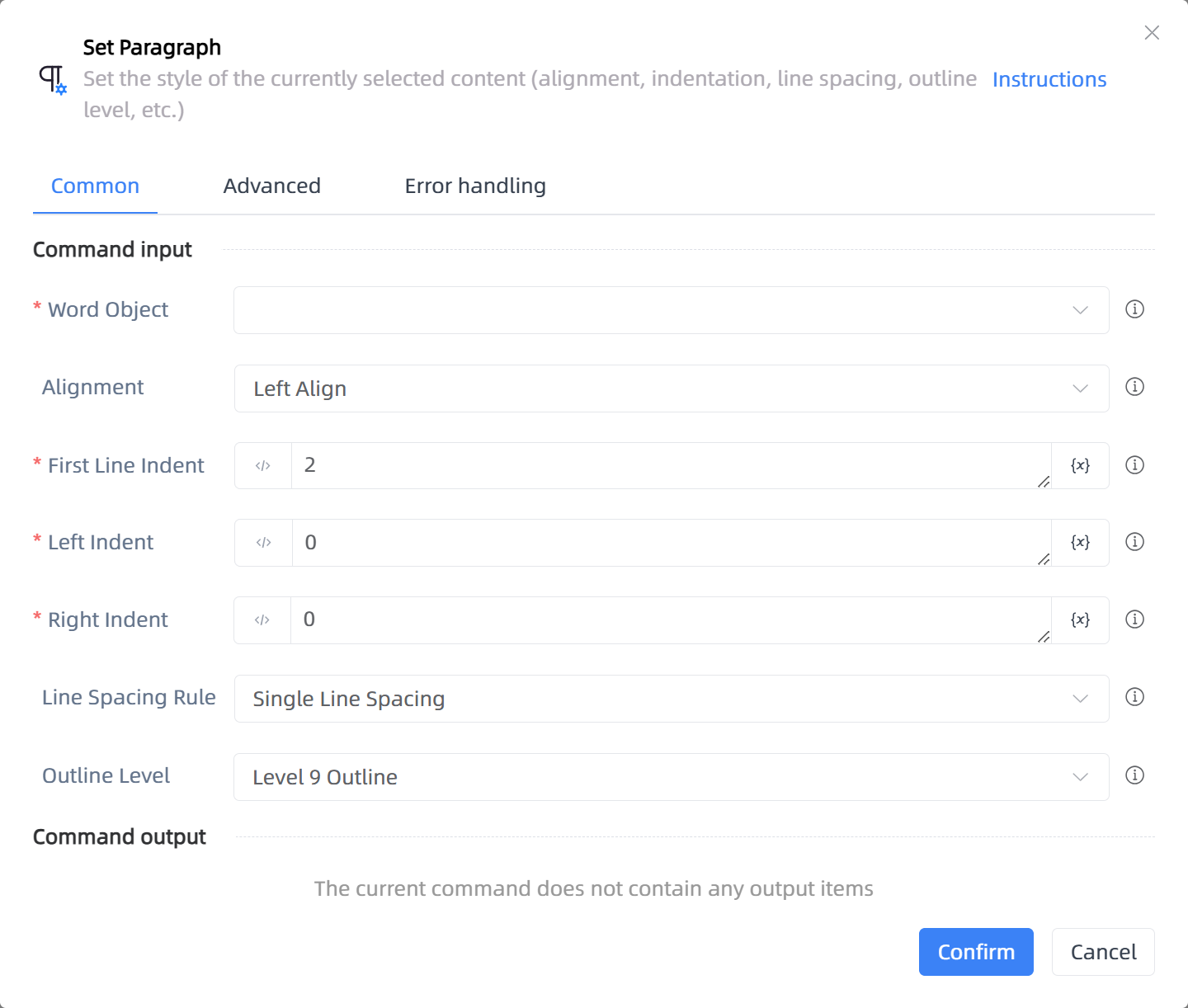
Task: Open the Error handling tab
Action: pyautogui.click(x=475, y=186)
